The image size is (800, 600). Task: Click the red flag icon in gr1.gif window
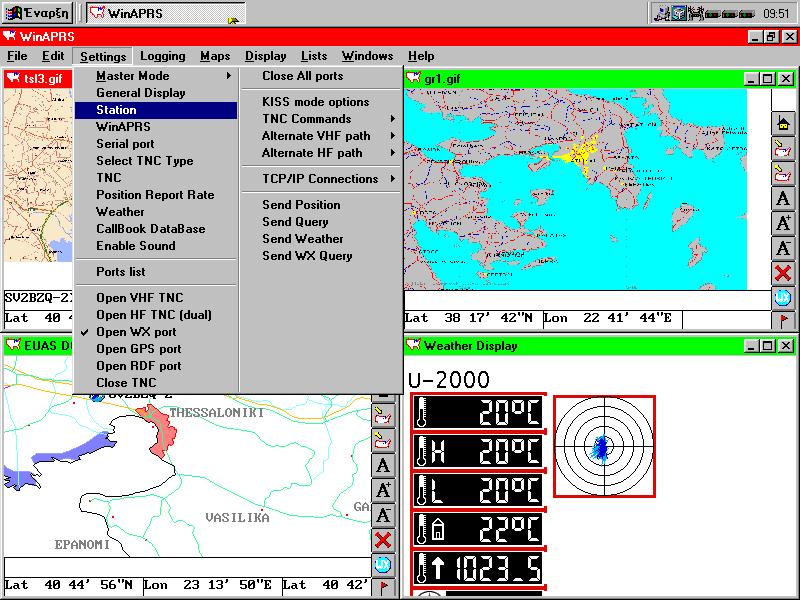point(783,320)
